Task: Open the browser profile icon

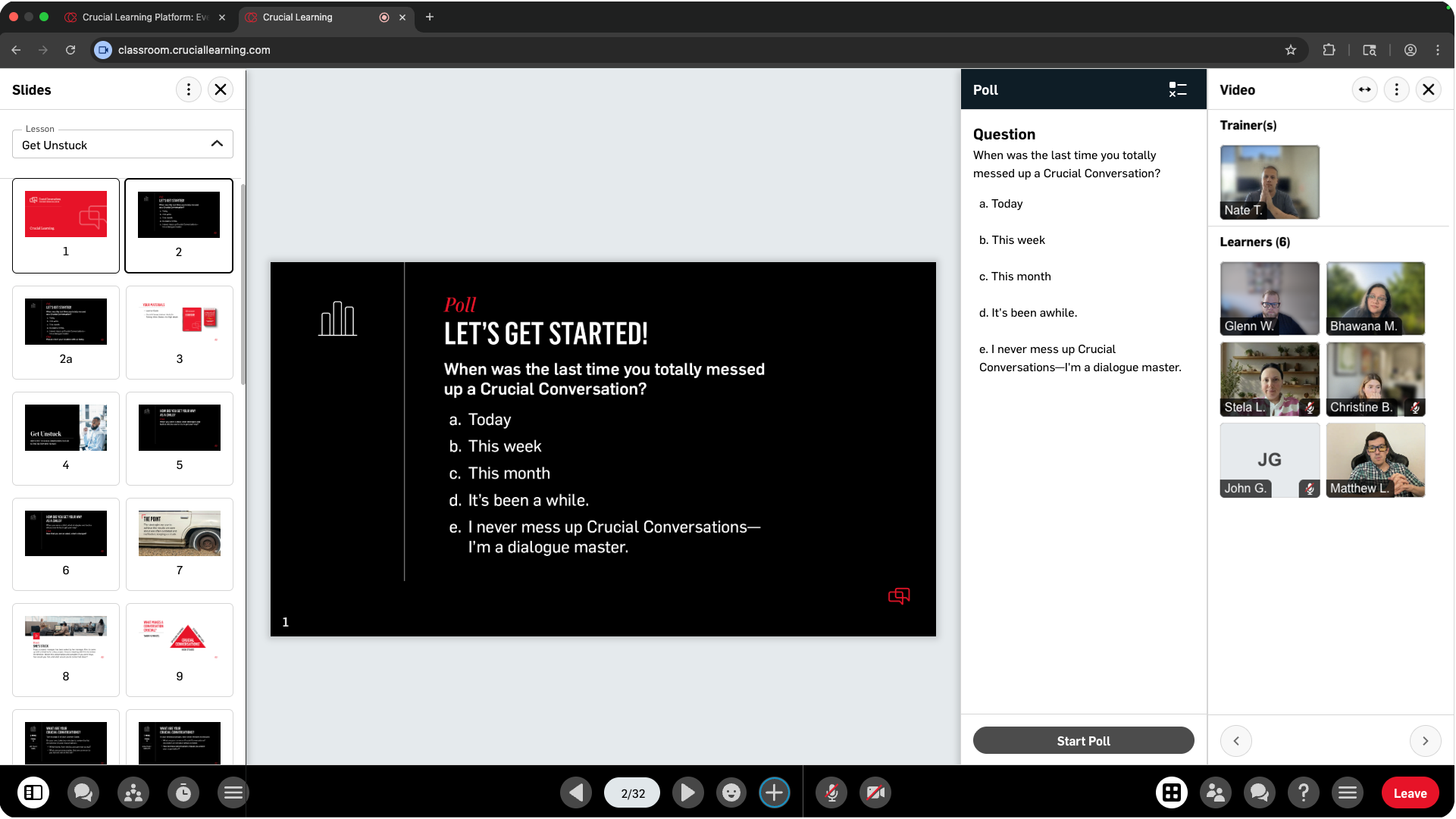Action: click(x=1411, y=50)
